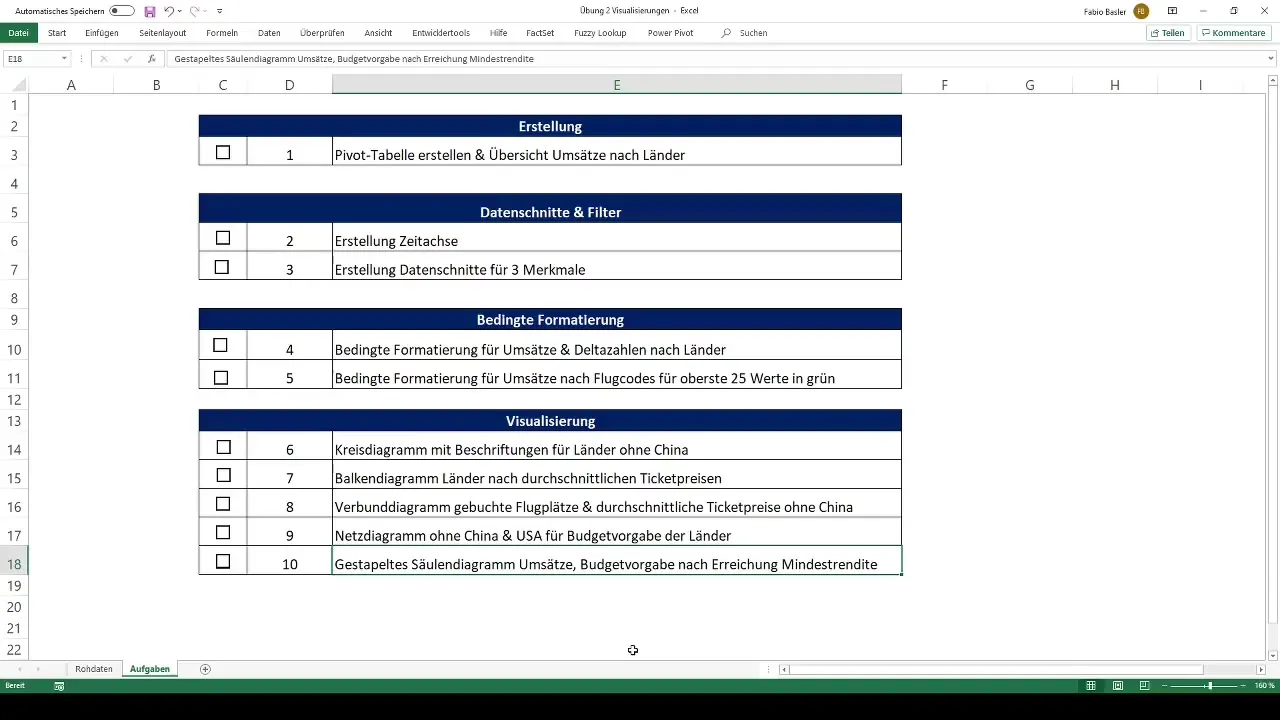Check the box for task 7 Balkendiagramm
Screen dimensions: 1280x720
(224, 475)
